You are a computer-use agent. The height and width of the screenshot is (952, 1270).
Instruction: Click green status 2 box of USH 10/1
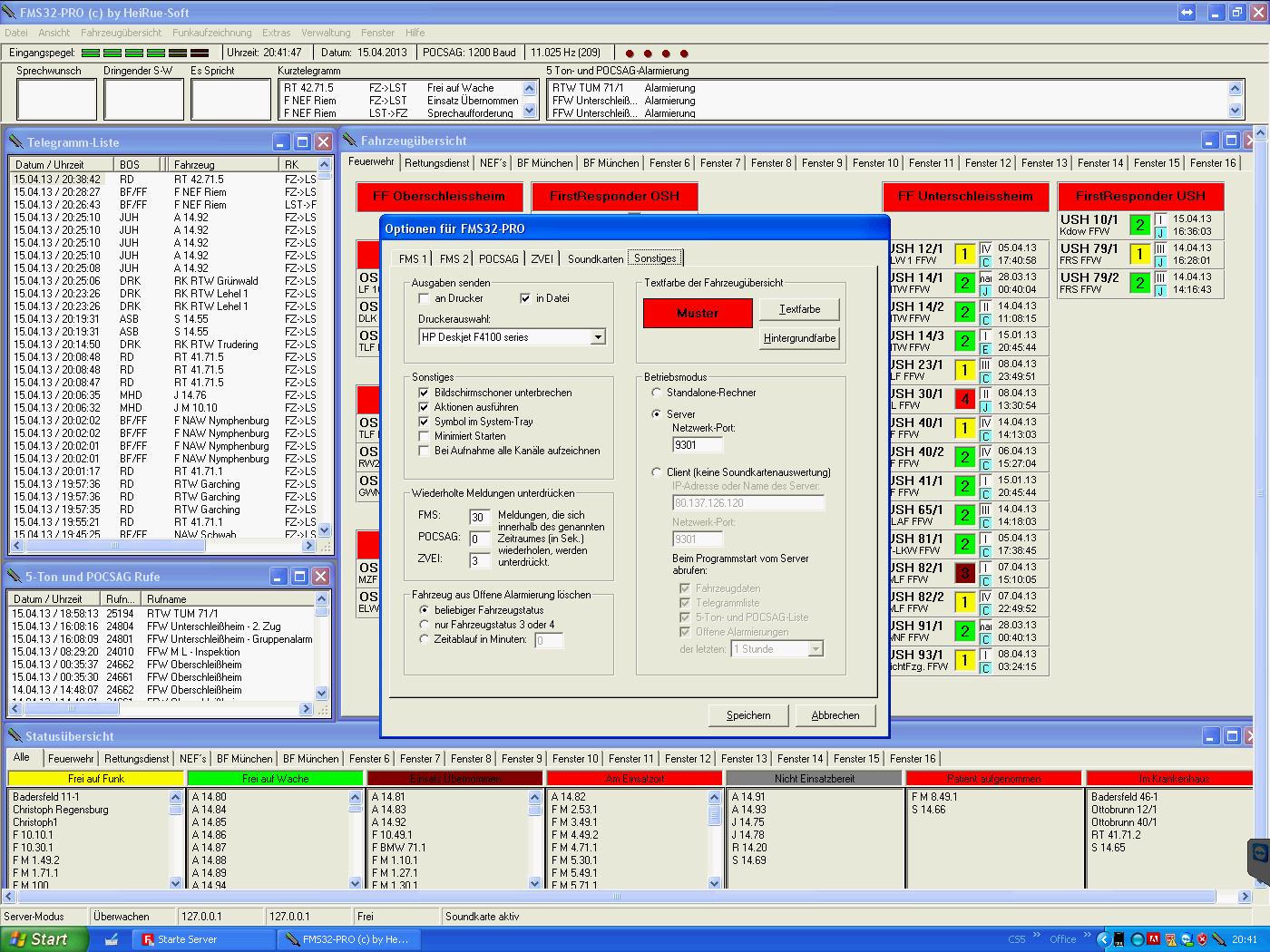(x=1139, y=225)
